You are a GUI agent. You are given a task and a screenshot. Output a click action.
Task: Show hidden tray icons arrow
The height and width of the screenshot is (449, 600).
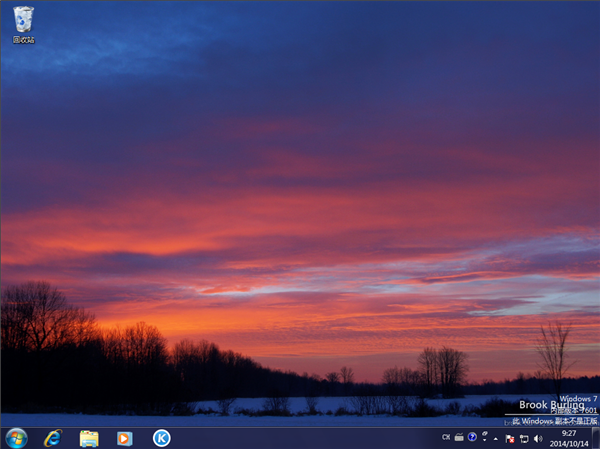[495, 438]
